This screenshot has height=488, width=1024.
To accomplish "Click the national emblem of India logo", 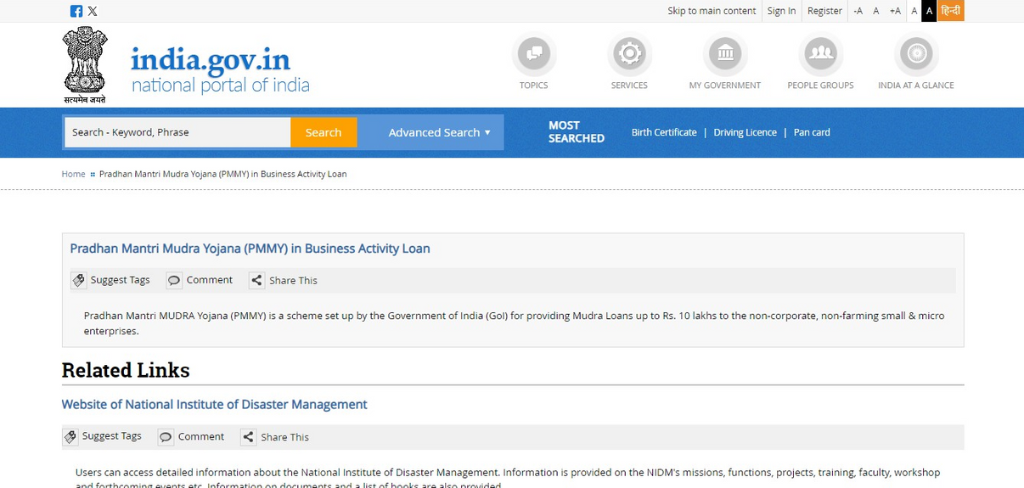I will pyautogui.click(x=85, y=65).
